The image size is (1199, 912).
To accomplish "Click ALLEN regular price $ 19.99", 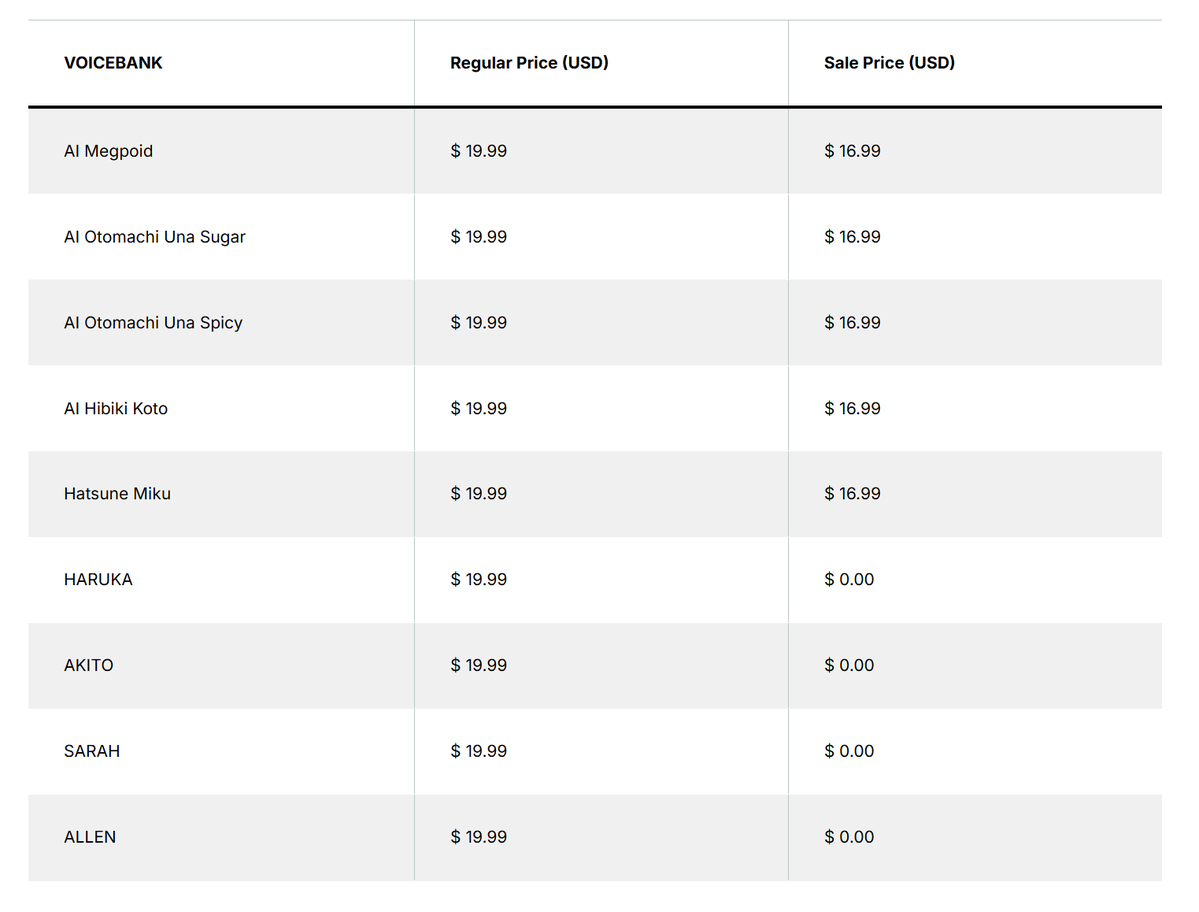I will [479, 837].
